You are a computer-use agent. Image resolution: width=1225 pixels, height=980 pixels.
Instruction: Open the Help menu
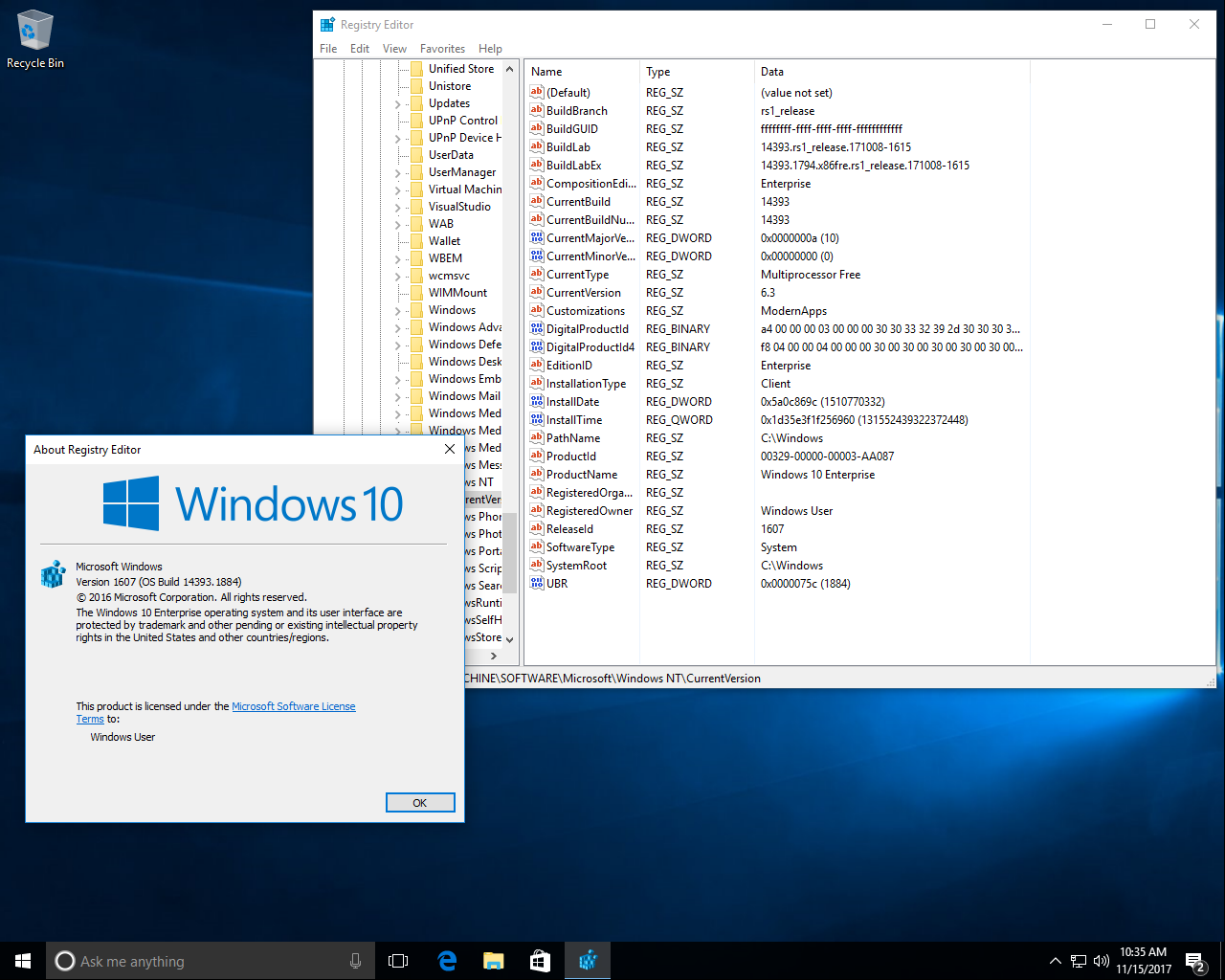pyautogui.click(x=490, y=49)
